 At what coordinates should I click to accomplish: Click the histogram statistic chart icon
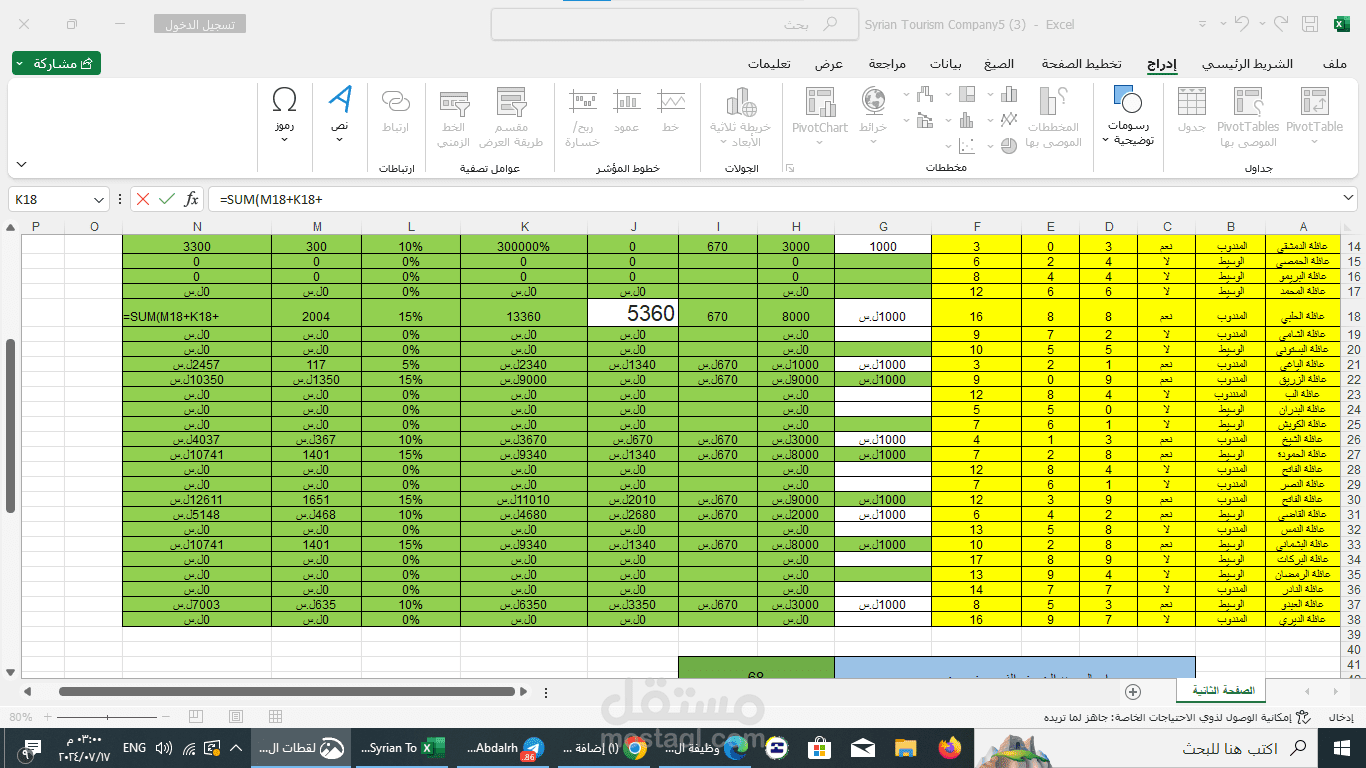pos(966,119)
